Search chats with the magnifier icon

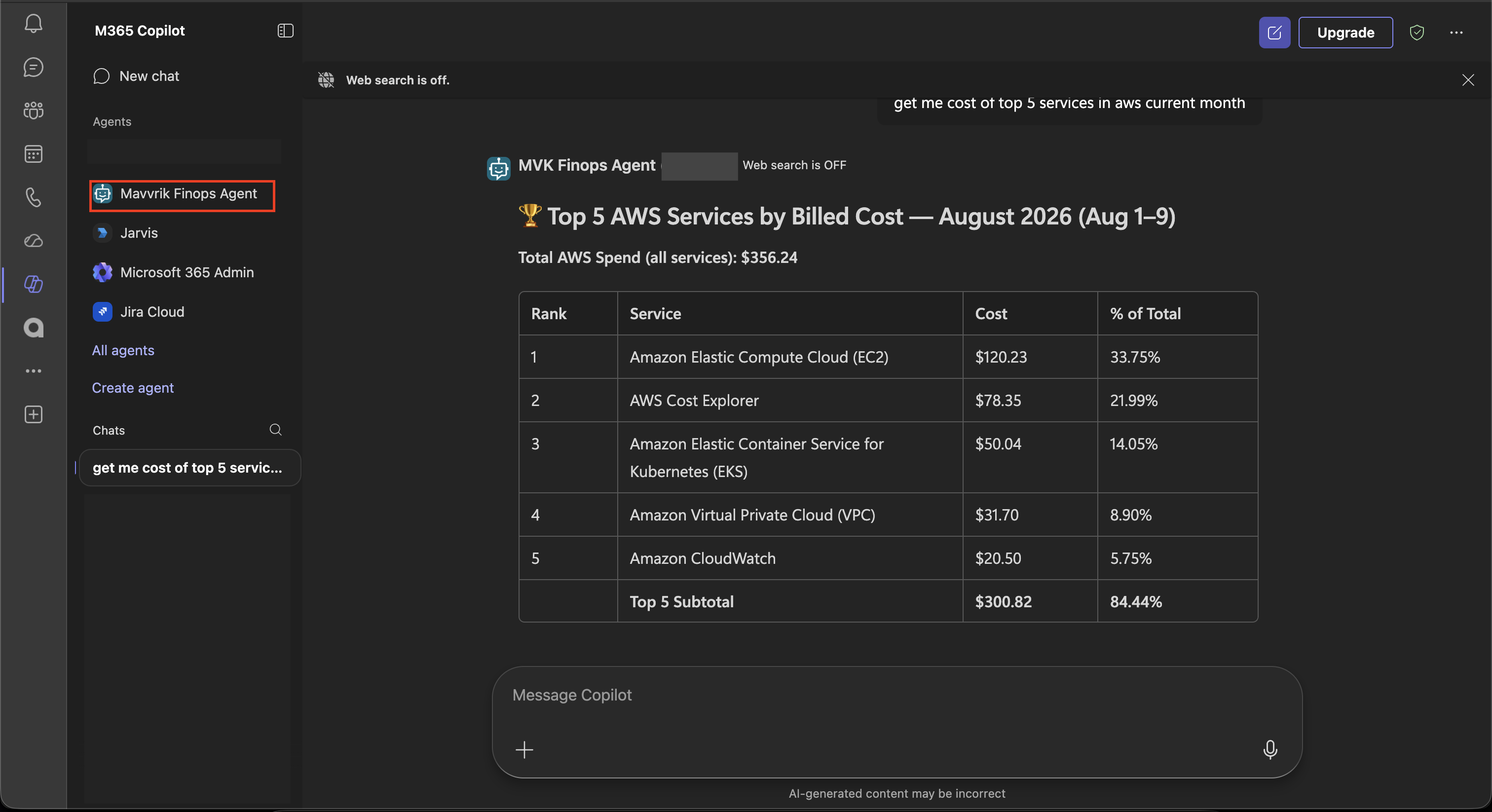276,430
